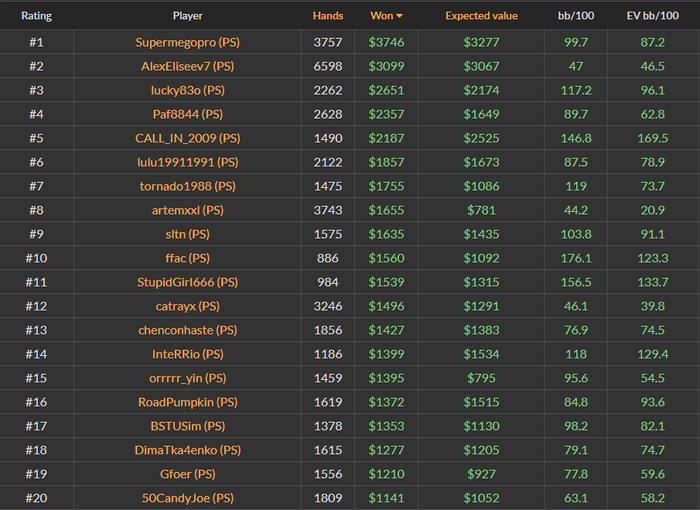This screenshot has height=510, width=700.
Task: Select artemxxl in the ranking
Action: [x=187, y=210]
